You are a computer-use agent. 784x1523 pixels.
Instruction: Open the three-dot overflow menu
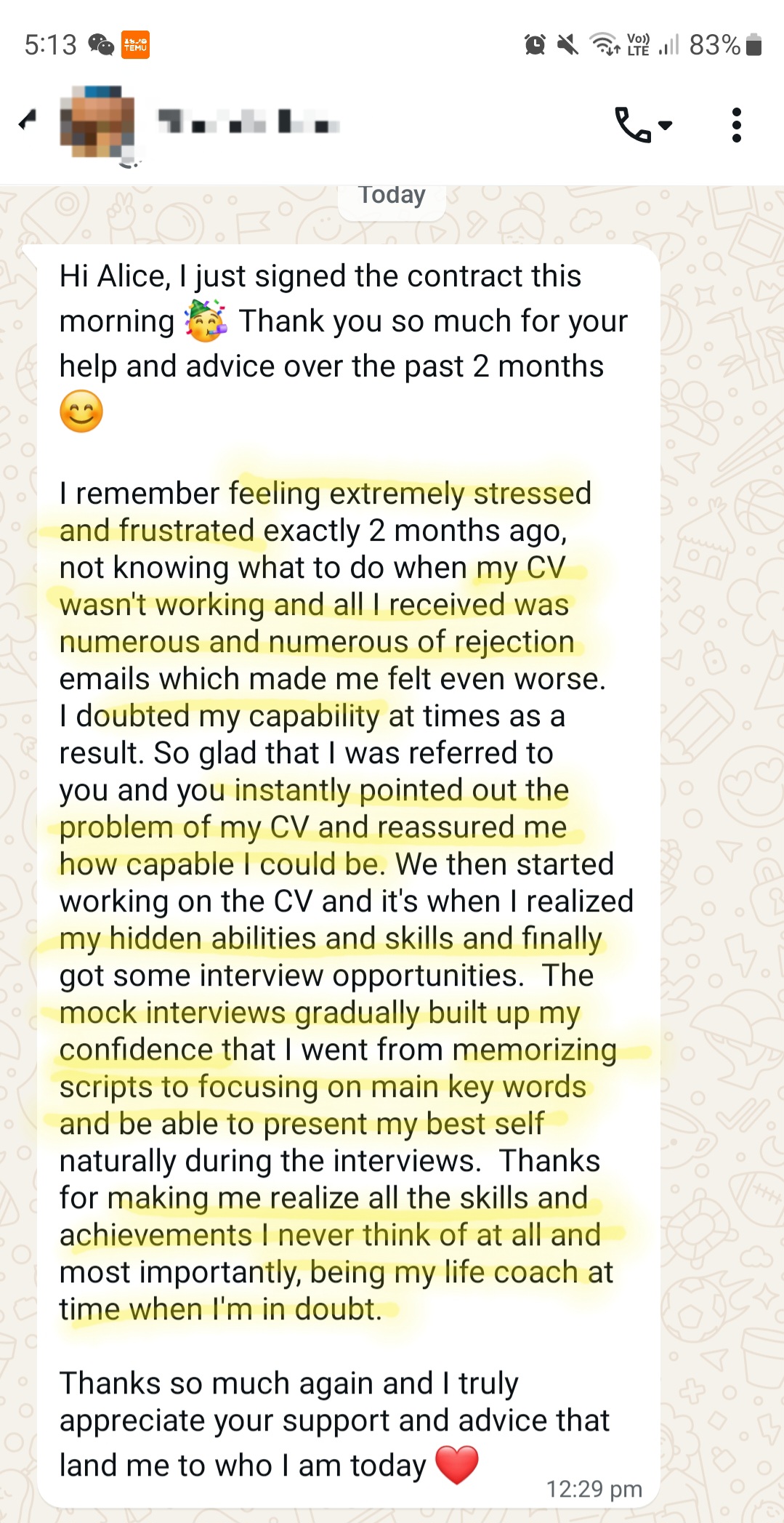[737, 125]
